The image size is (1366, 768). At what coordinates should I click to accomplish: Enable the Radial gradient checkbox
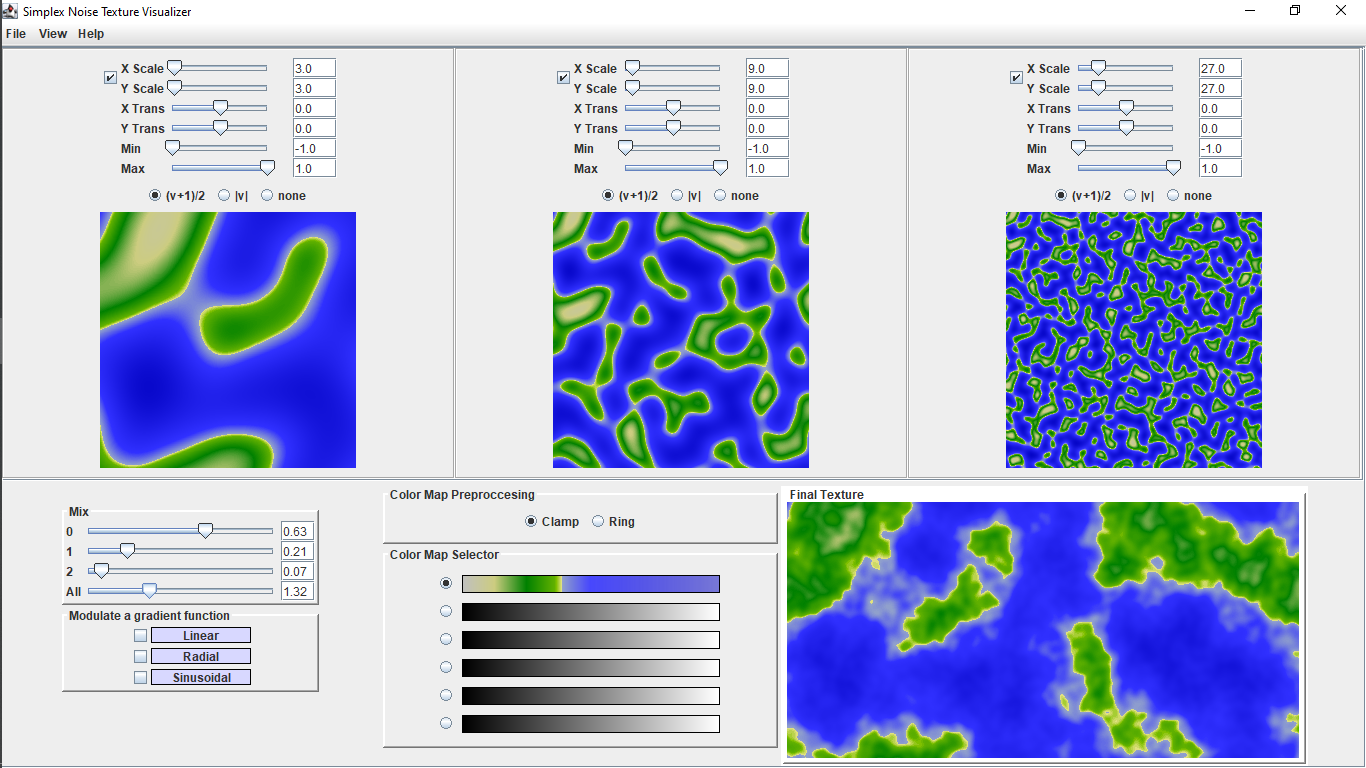[x=140, y=657]
